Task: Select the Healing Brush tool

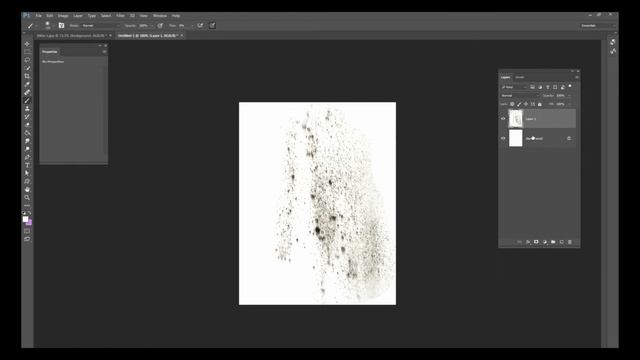Action: coord(27,93)
